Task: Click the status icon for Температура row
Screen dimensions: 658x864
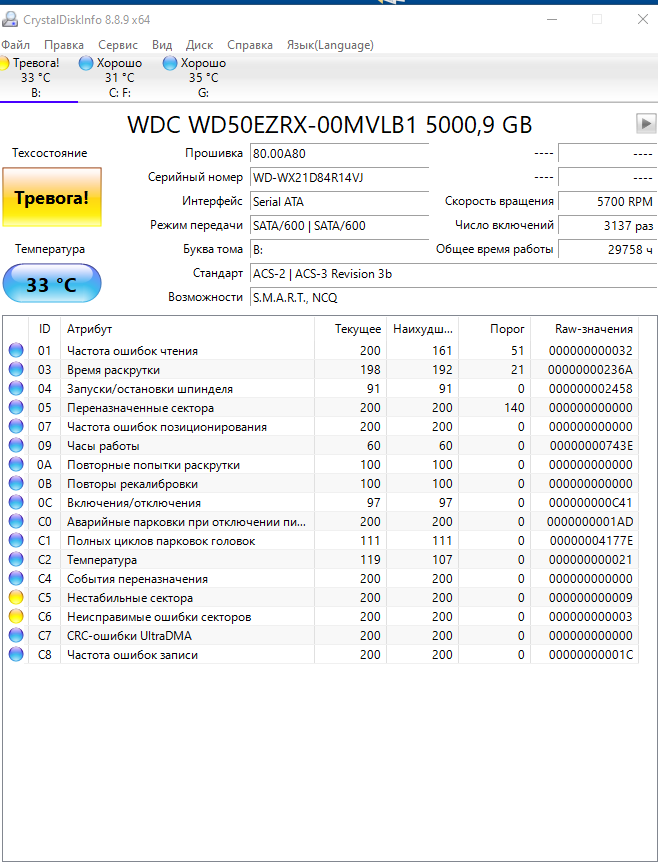Action: (x=16, y=560)
